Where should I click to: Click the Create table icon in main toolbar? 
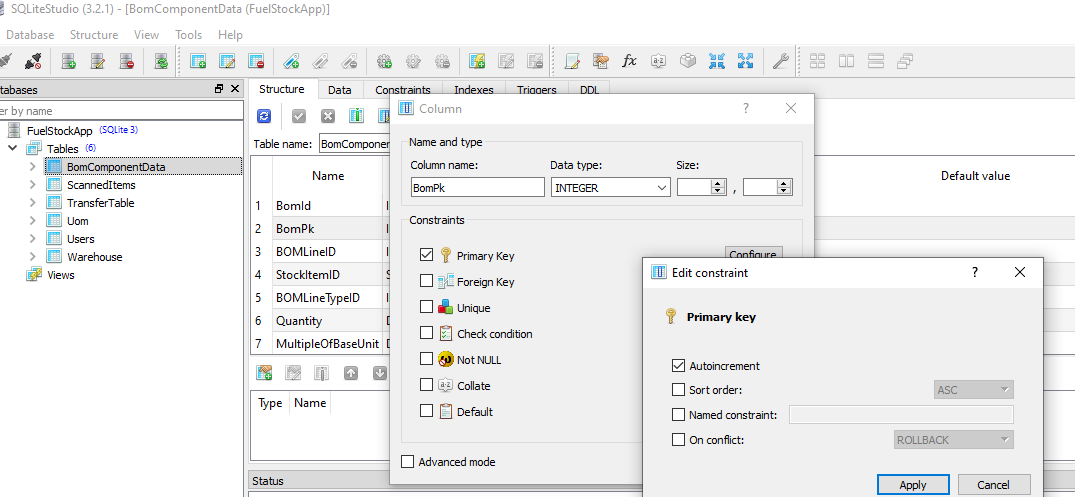pos(198,62)
